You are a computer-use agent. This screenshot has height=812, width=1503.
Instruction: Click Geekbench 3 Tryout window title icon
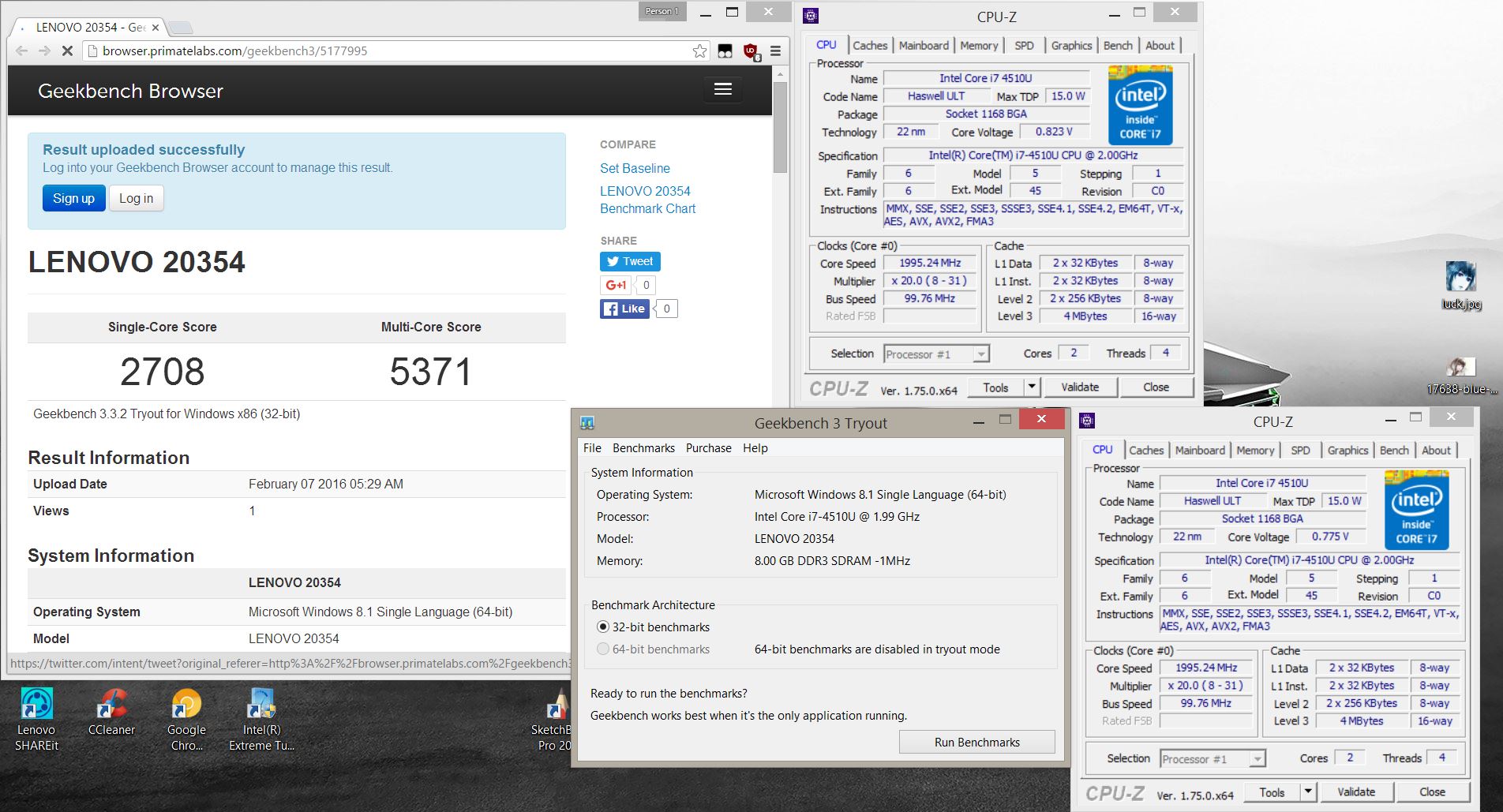587,423
